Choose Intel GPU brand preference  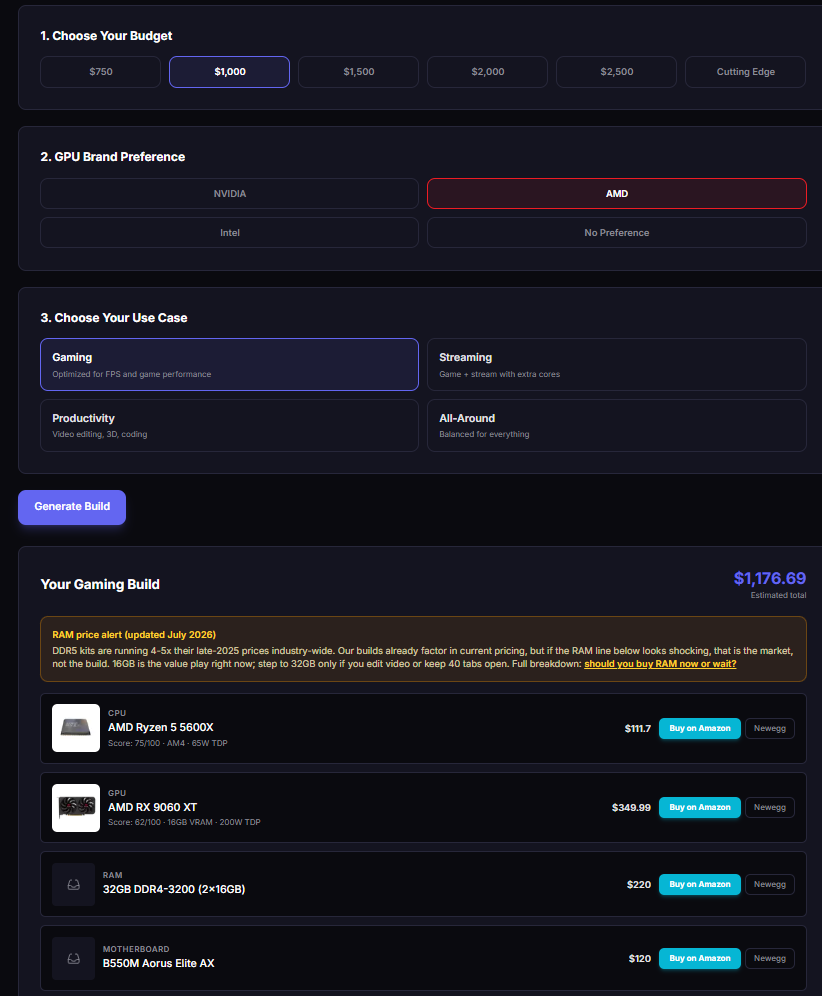point(229,232)
